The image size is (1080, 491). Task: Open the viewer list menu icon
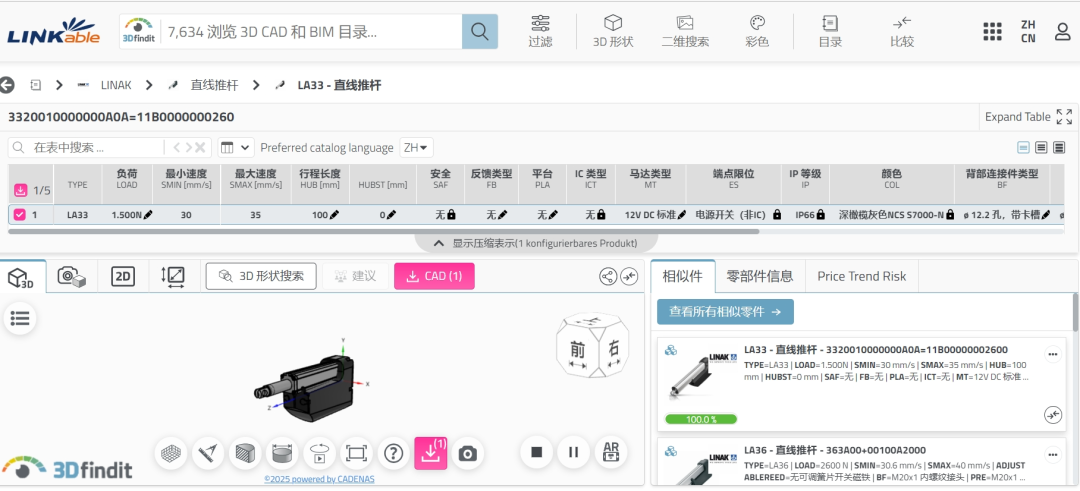20,318
